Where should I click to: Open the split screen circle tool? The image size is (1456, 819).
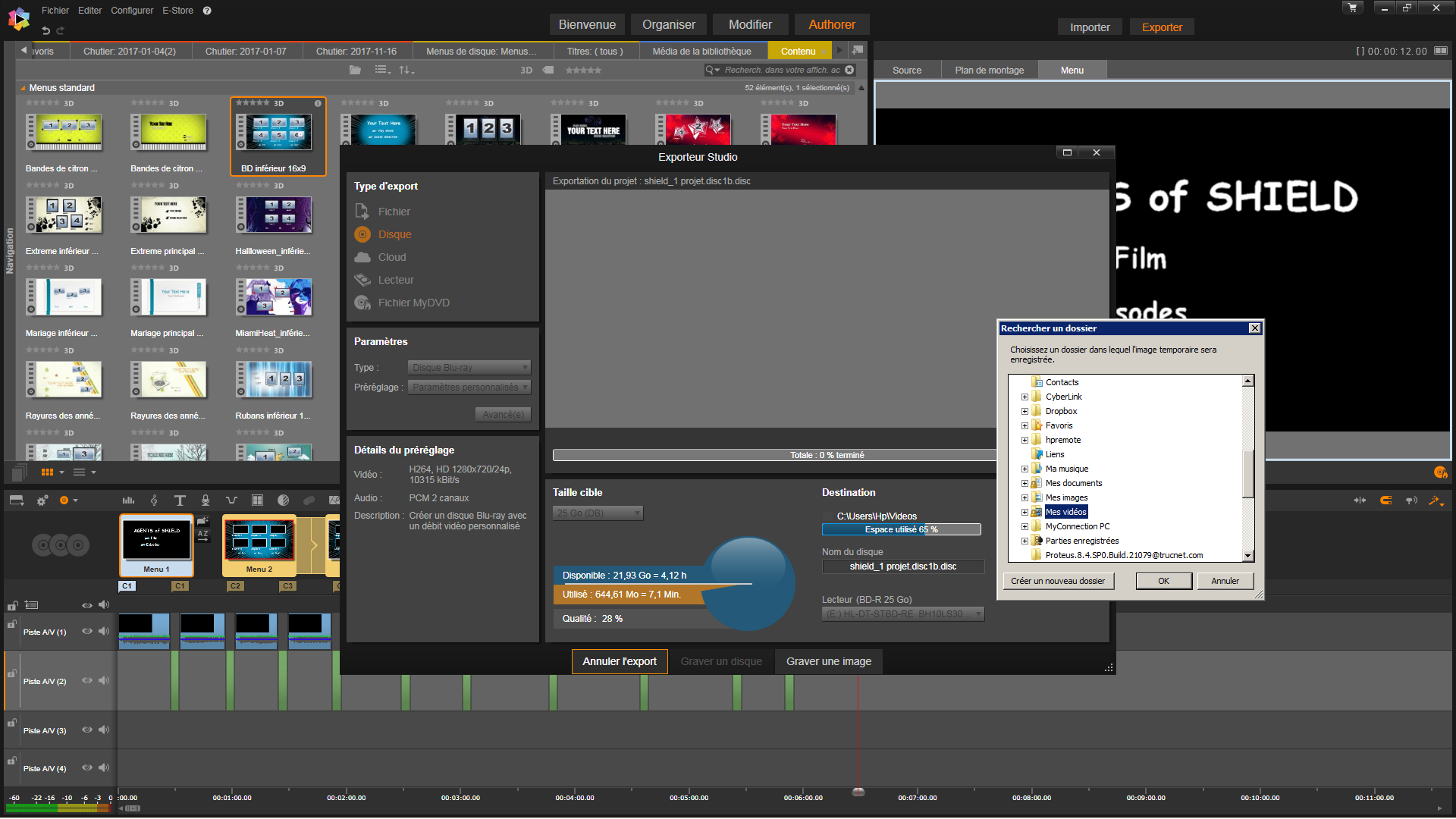coord(283,500)
